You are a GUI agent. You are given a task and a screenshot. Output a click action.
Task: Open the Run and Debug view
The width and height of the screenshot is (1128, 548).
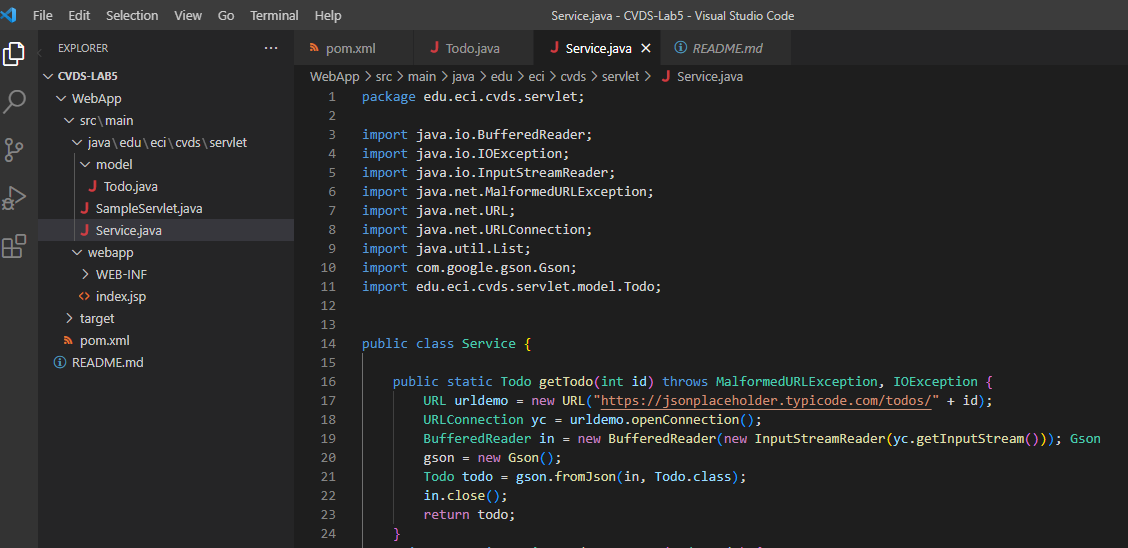click(x=14, y=198)
